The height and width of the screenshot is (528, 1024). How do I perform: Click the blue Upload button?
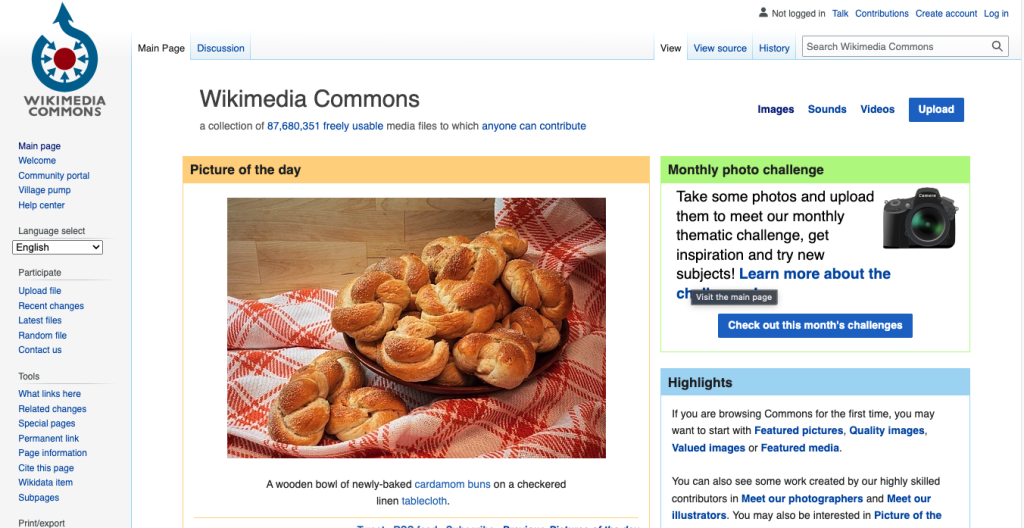click(936, 110)
